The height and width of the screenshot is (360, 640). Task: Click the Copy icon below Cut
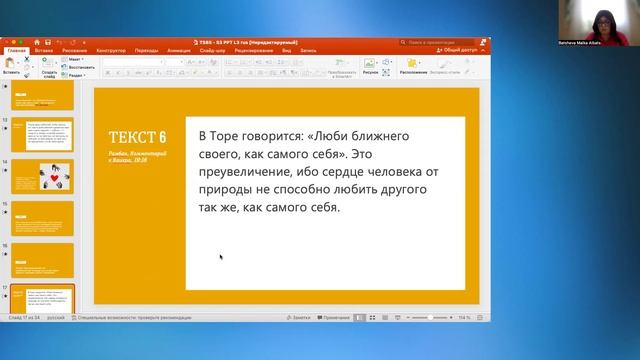tap(27, 67)
